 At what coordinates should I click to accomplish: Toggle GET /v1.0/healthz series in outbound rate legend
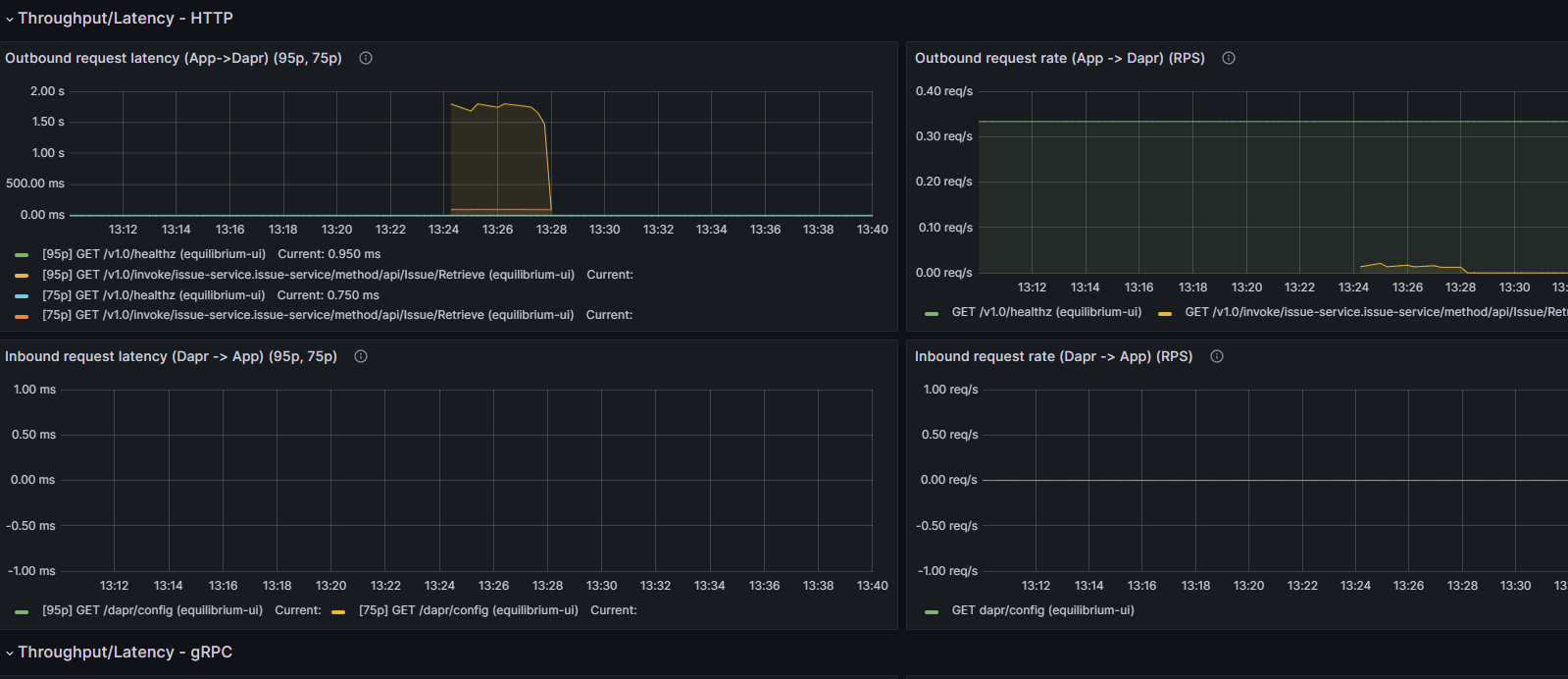[1046, 312]
